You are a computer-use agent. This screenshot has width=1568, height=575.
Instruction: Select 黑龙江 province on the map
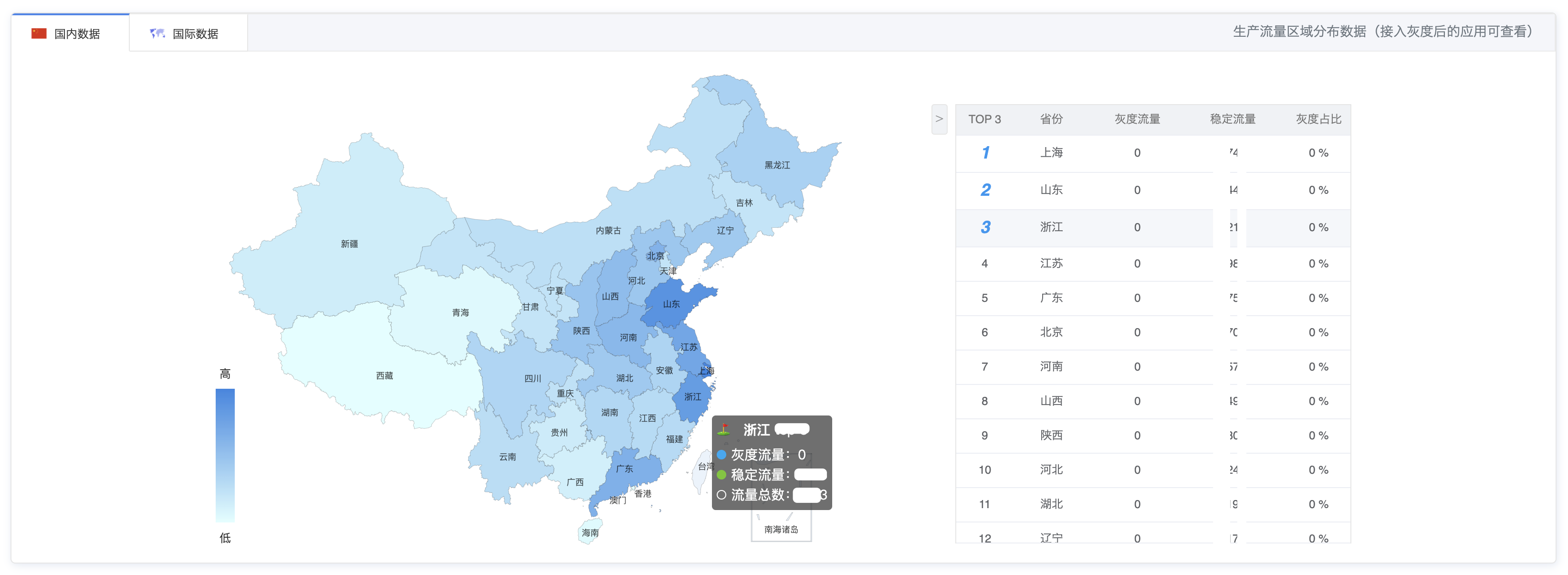777,166
